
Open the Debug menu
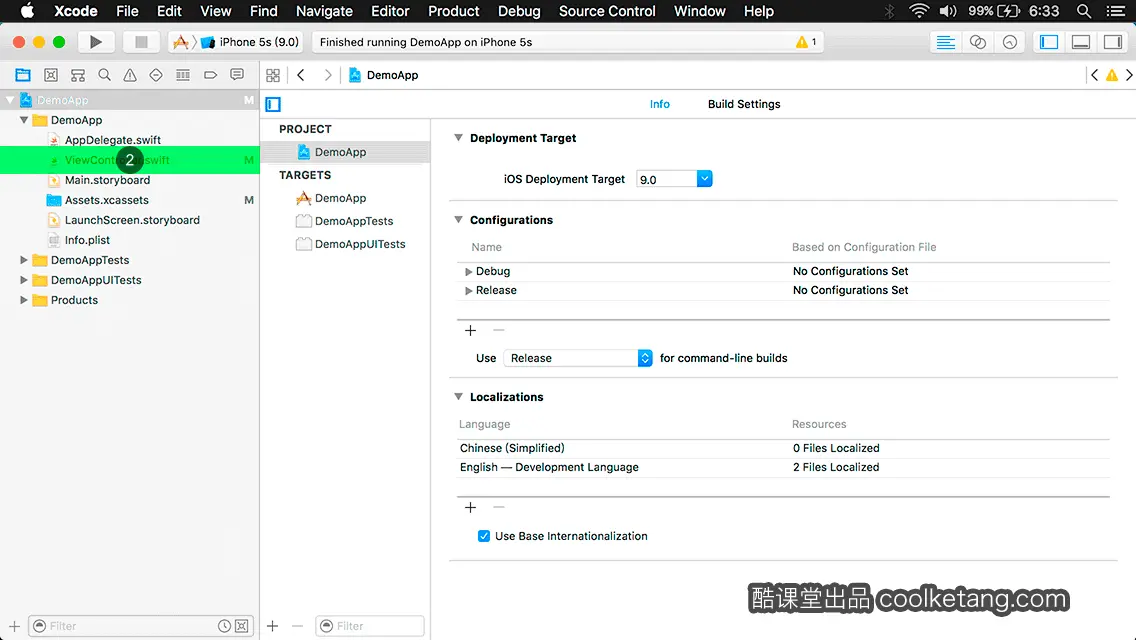tap(519, 11)
